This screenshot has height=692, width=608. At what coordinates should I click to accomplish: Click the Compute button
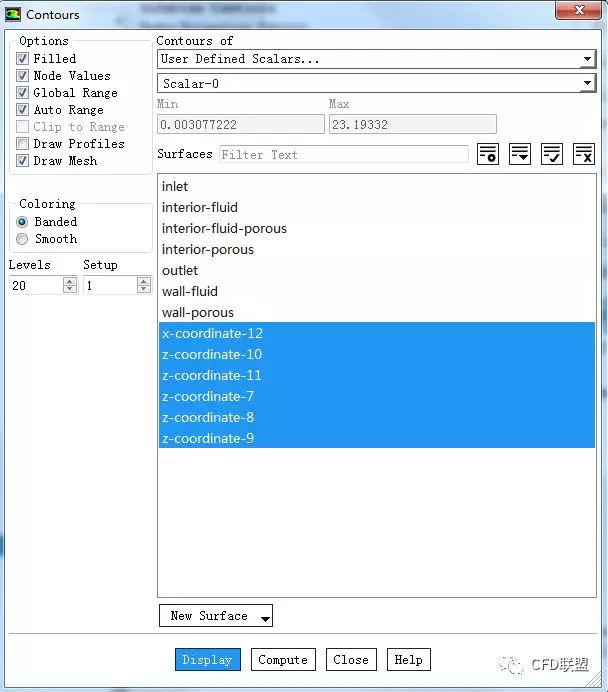point(283,659)
